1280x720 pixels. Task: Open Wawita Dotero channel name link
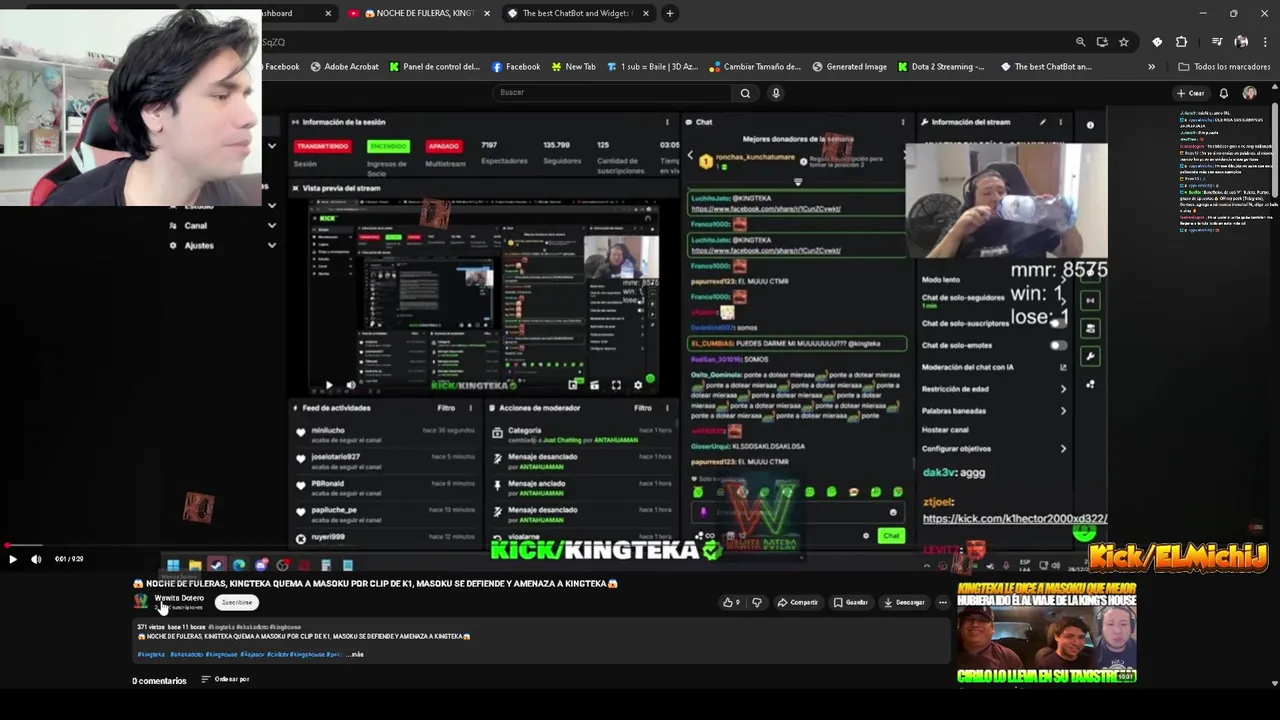click(179, 598)
